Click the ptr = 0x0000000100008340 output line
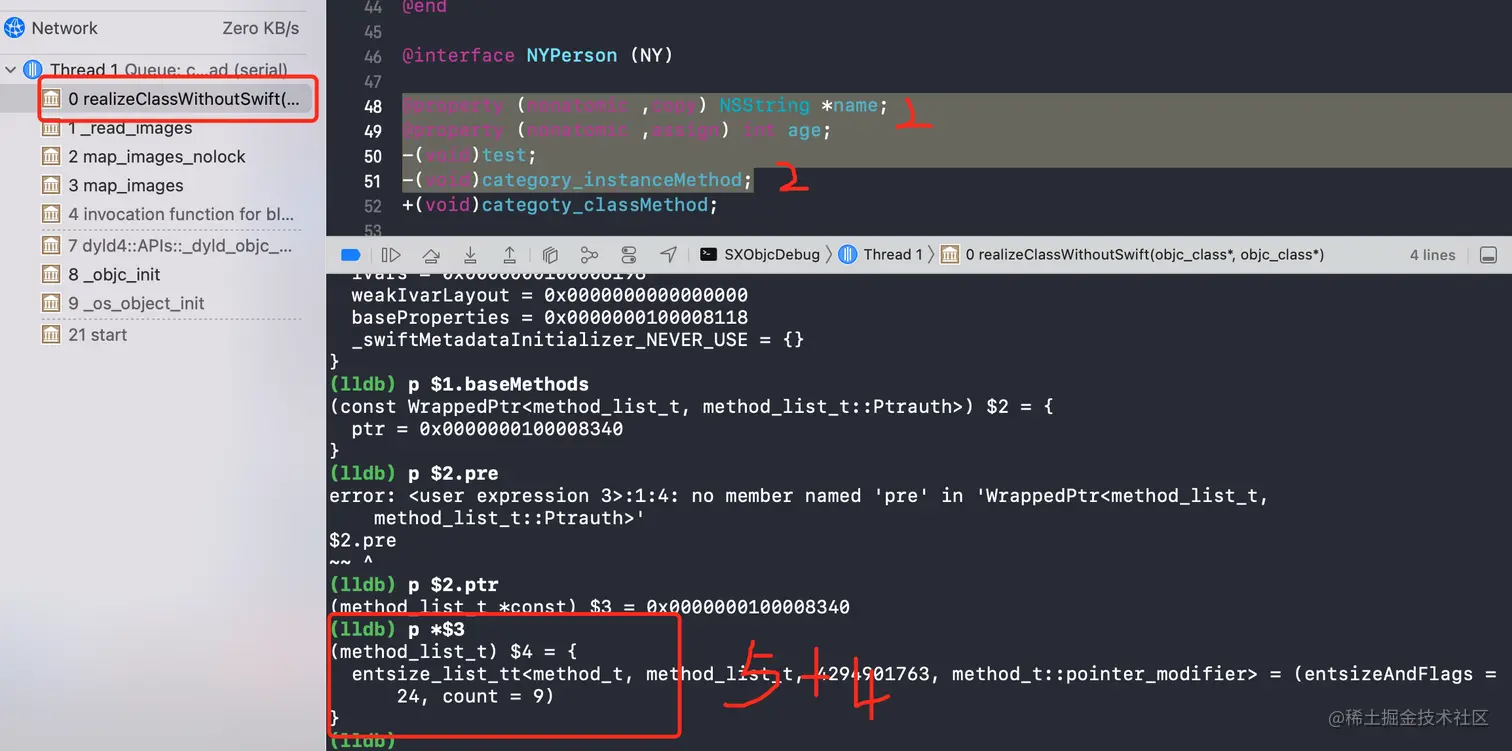Viewport: 1512px width, 751px height. [487, 429]
